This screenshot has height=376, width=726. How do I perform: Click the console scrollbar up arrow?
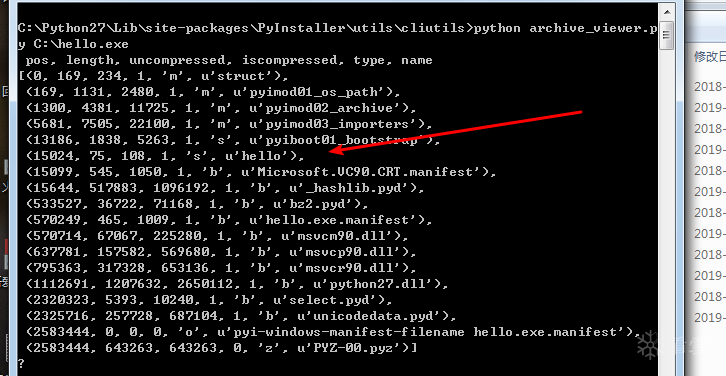[667, 12]
